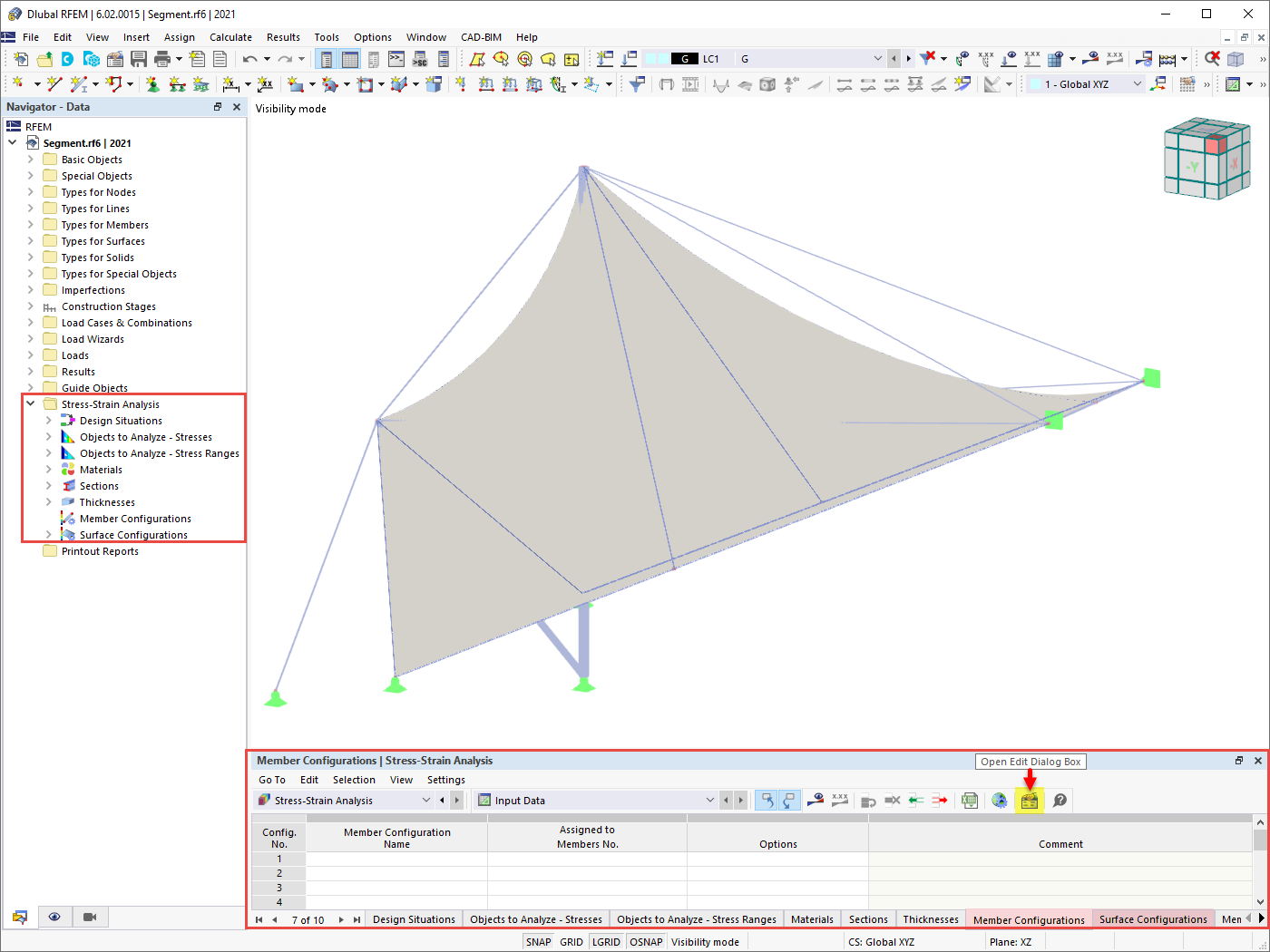Click the wireframe cube display icon
Viewport: 1270px width, 952px height.
(1236, 59)
